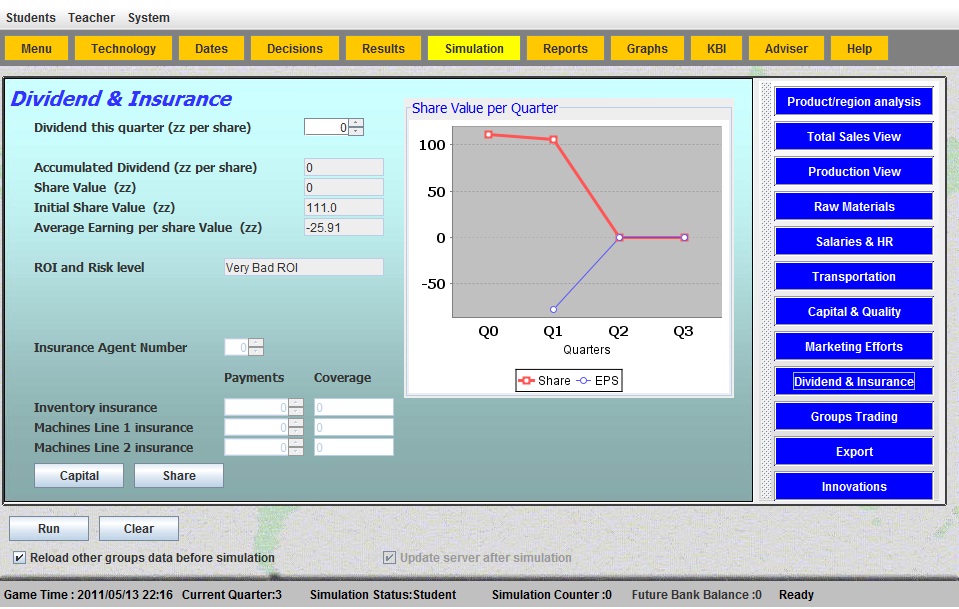Open the Students menu

click(x=30, y=17)
